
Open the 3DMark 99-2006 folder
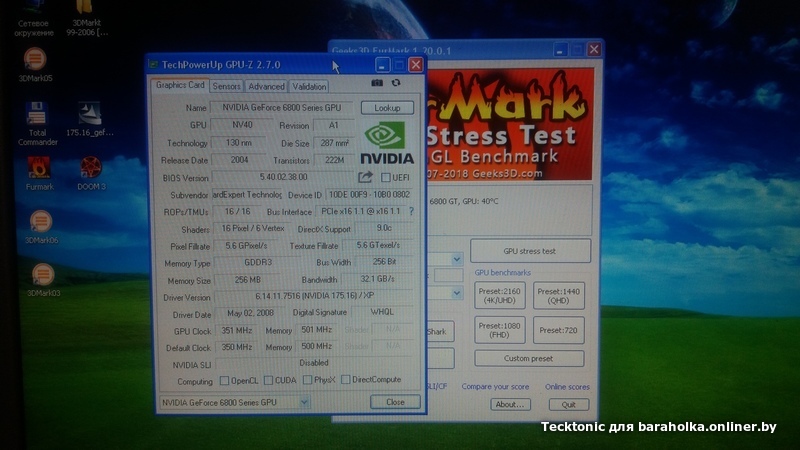click(87, 18)
